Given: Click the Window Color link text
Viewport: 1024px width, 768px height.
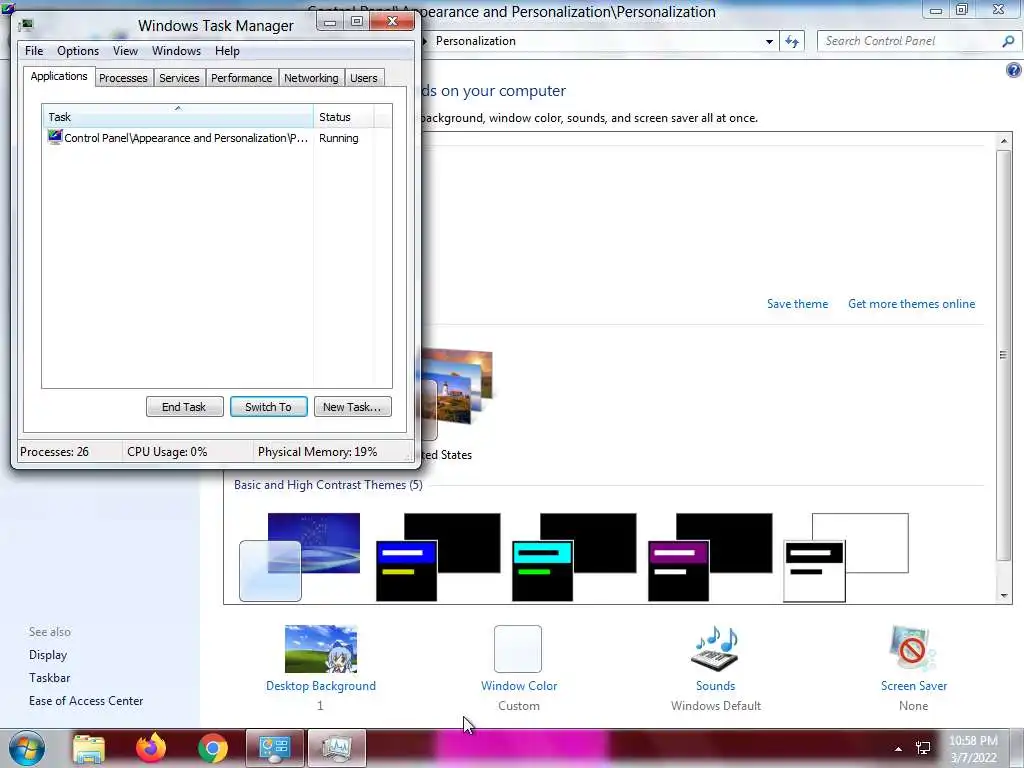Looking at the screenshot, I should (x=519, y=686).
